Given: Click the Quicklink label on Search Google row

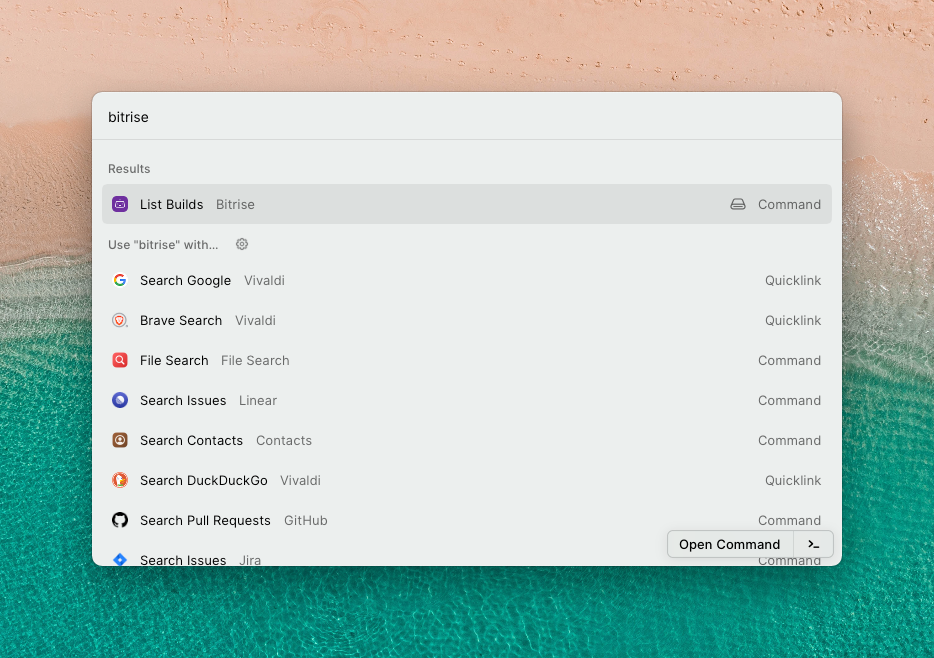Looking at the screenshot, I should click(793, 280).
